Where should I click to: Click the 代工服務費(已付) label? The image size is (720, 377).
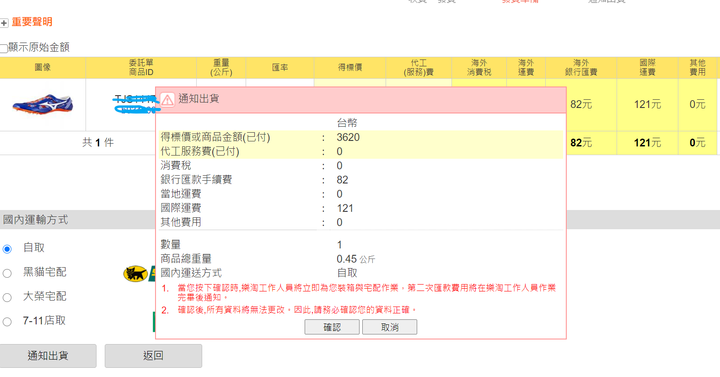click(x=200, y=152)
